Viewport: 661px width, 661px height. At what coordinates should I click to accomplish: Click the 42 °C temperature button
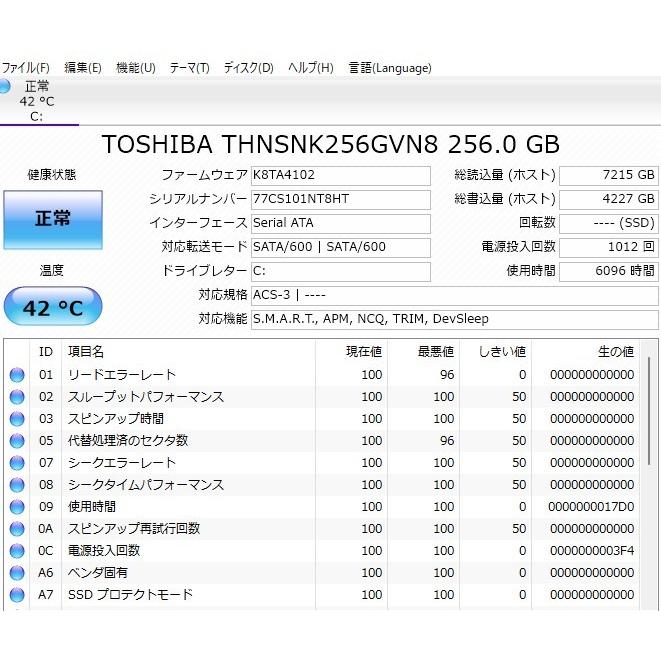coord(53,306)
